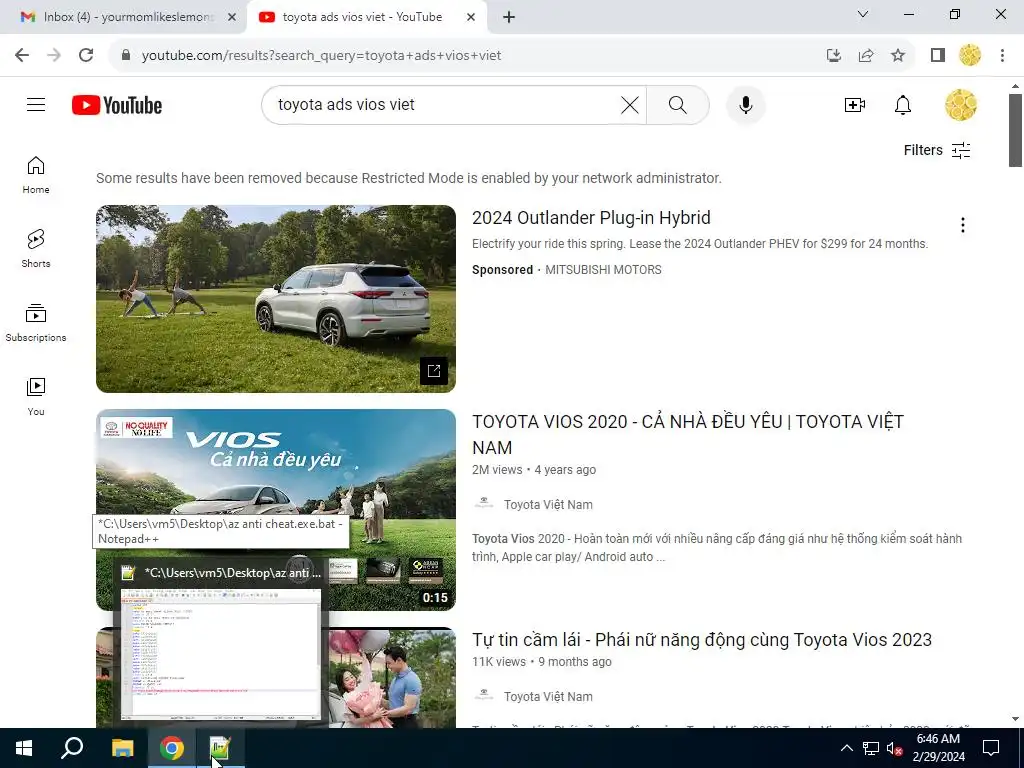Open the Filters options
Image resolution: width=1024 pixels, height=768 pixels.
[937, 150]
